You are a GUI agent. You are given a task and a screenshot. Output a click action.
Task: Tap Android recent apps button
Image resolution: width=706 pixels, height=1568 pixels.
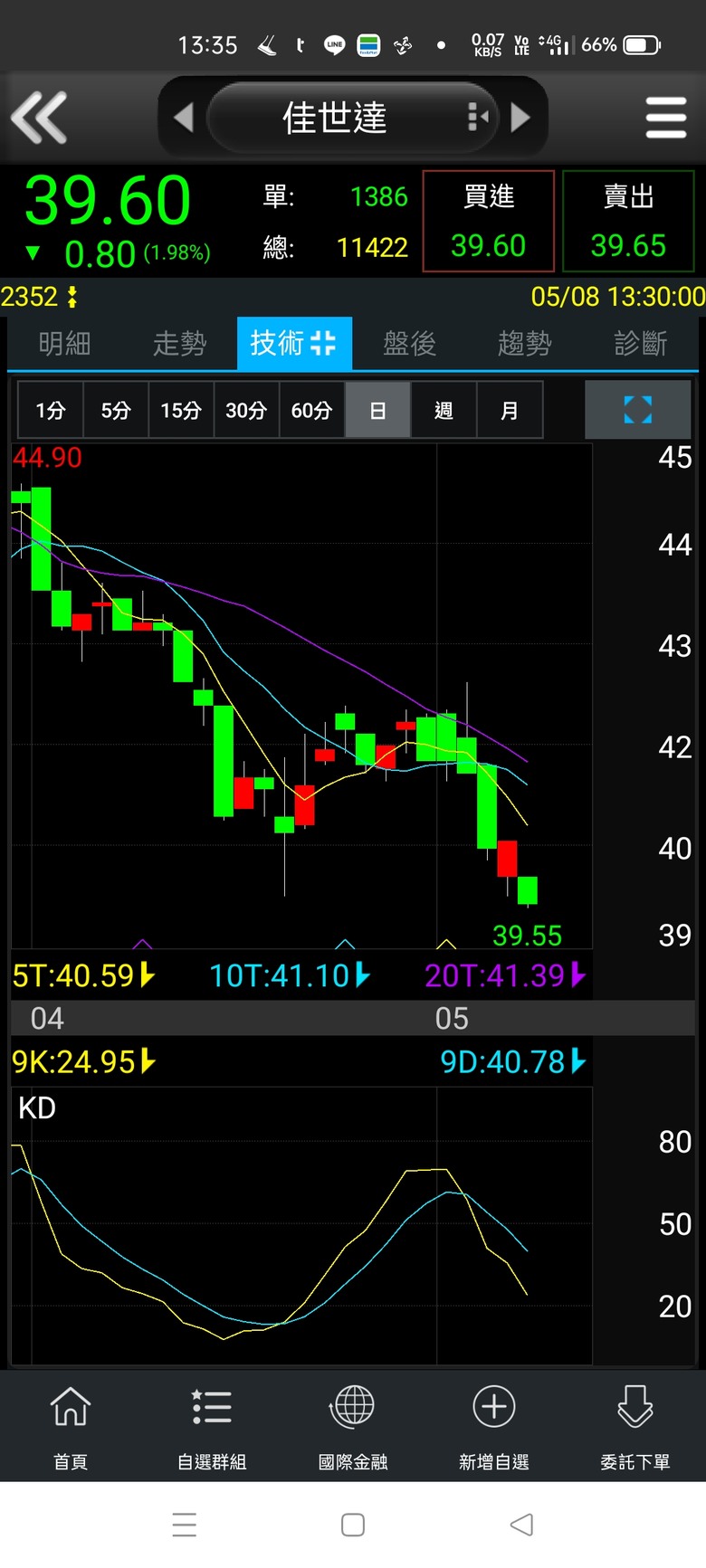click(185, 1525)
